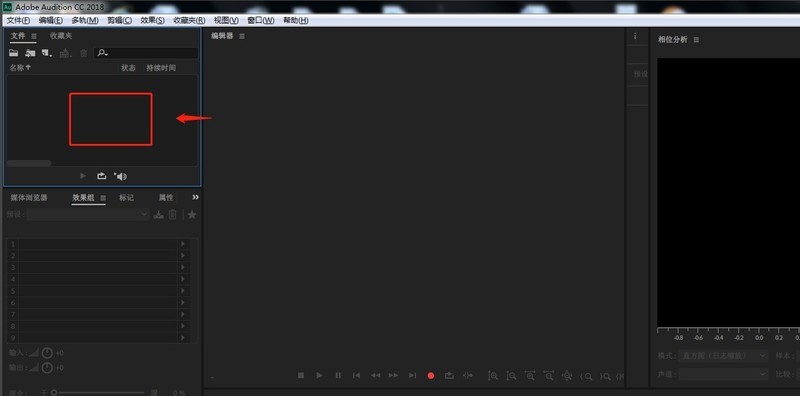The image size is (800, 396).
Task: Toggle loop playback in Editor transport
Action: 449,375
